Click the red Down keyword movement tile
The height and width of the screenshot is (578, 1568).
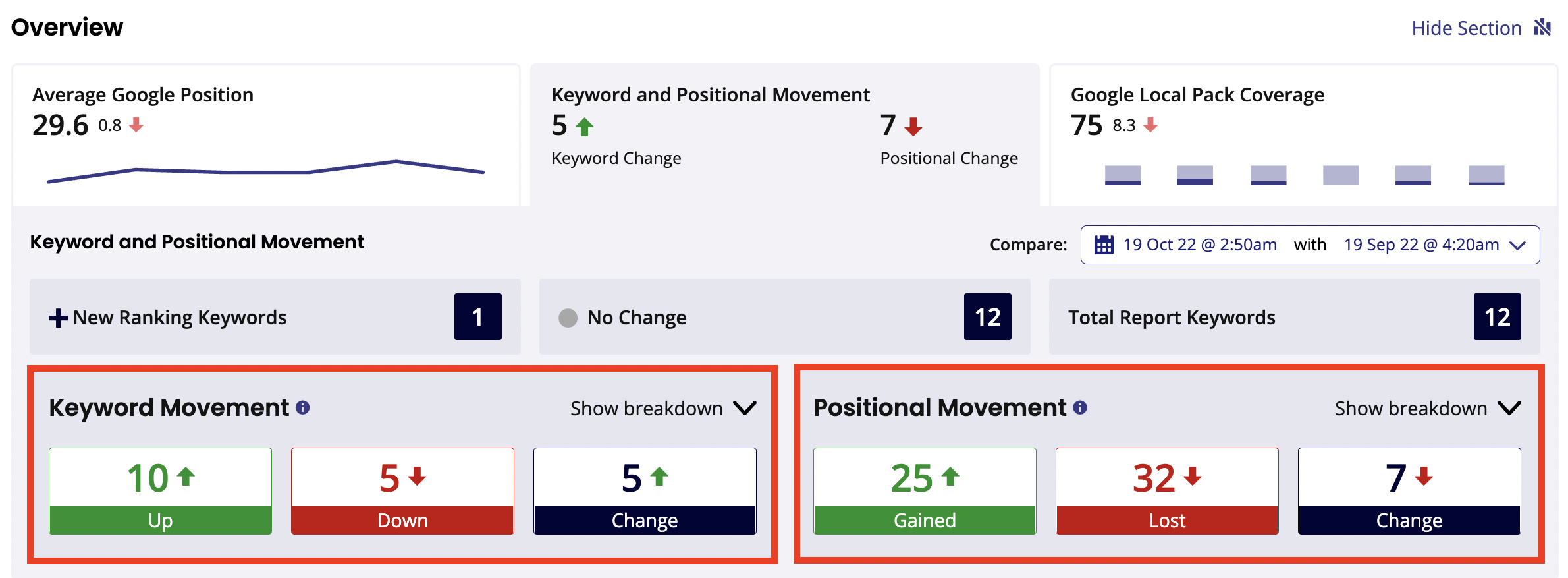[402, 491]
